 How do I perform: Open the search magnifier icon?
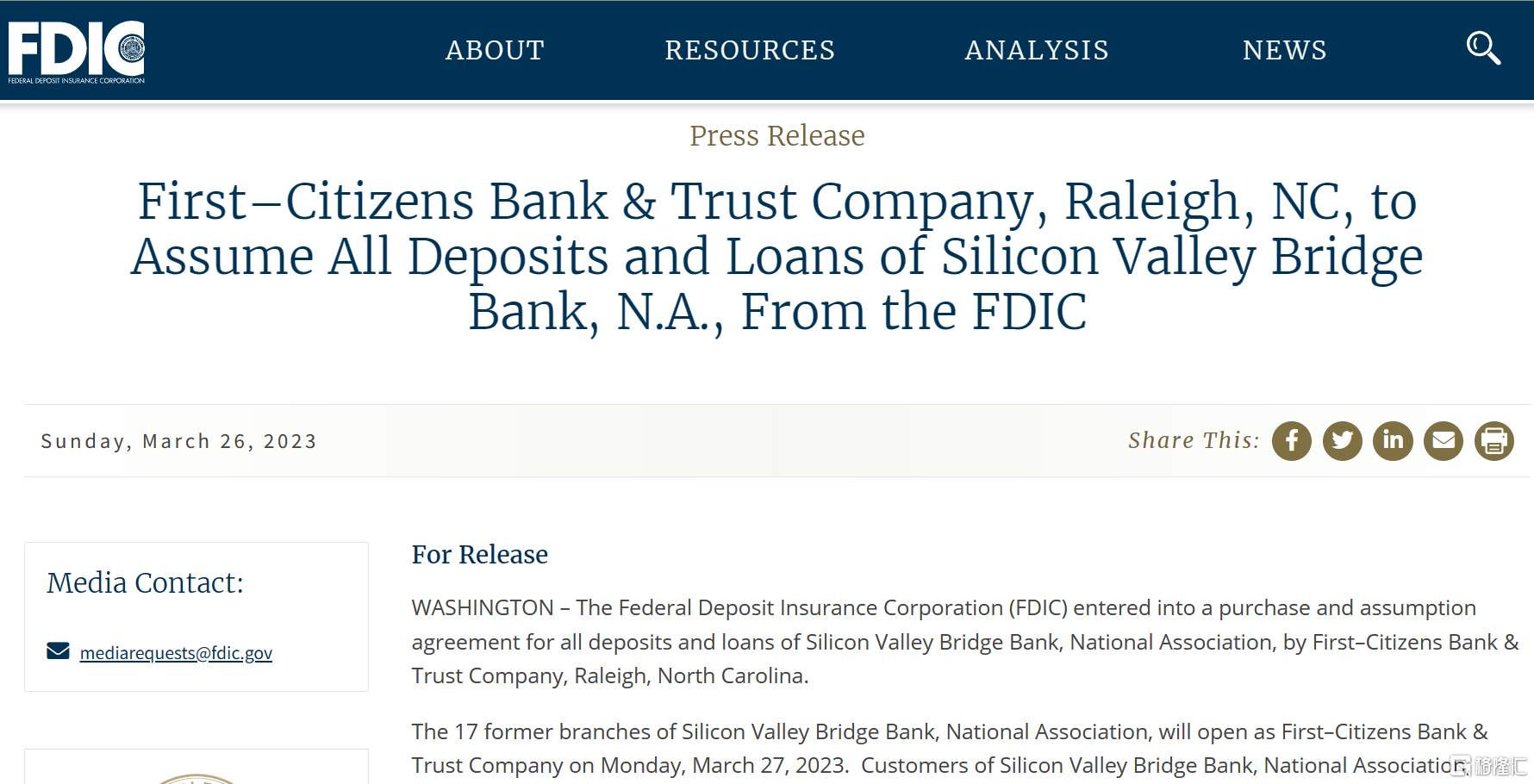pos(1483,48)
